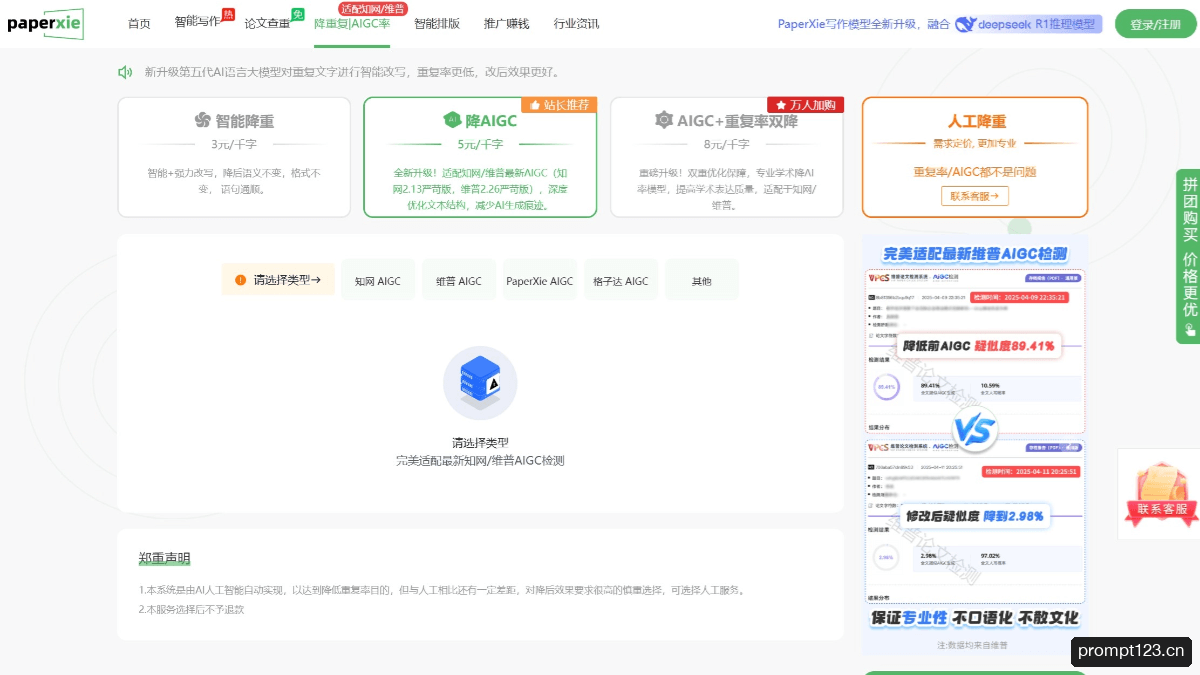The image size is (1200, 675).
Task: Select the 人工降重 card title
Action: (x=977, y=121)
